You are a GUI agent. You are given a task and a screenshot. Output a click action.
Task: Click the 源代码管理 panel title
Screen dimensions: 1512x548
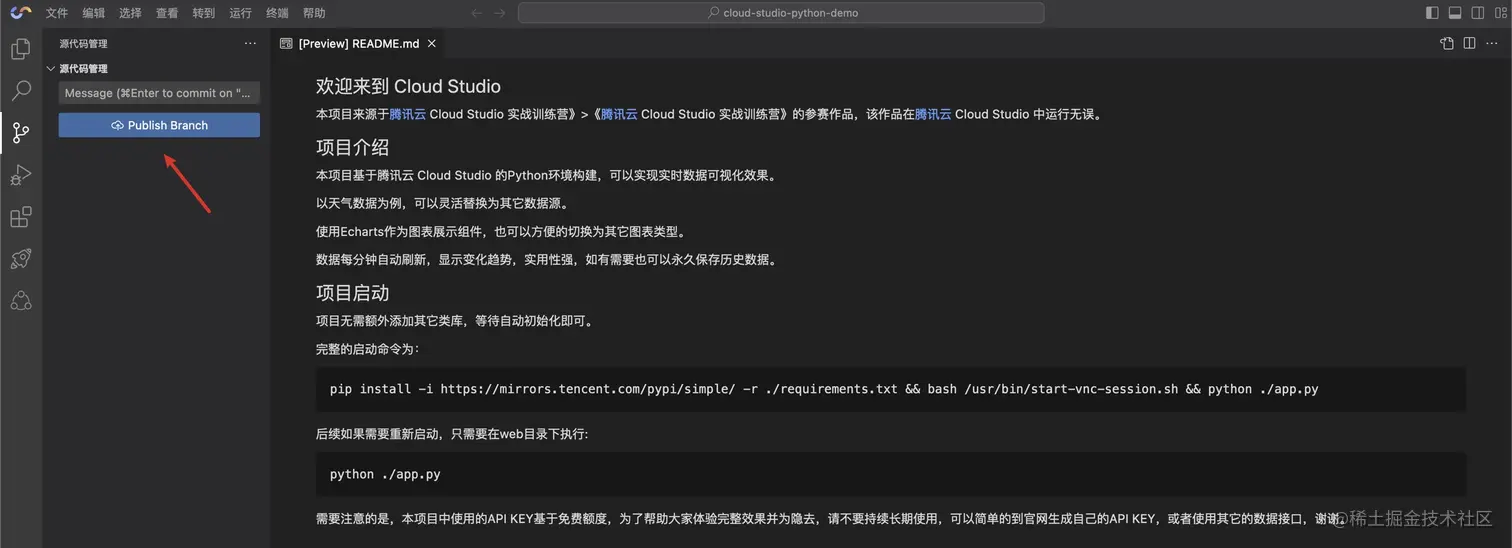pyautogui.click(x=83, y=43)
